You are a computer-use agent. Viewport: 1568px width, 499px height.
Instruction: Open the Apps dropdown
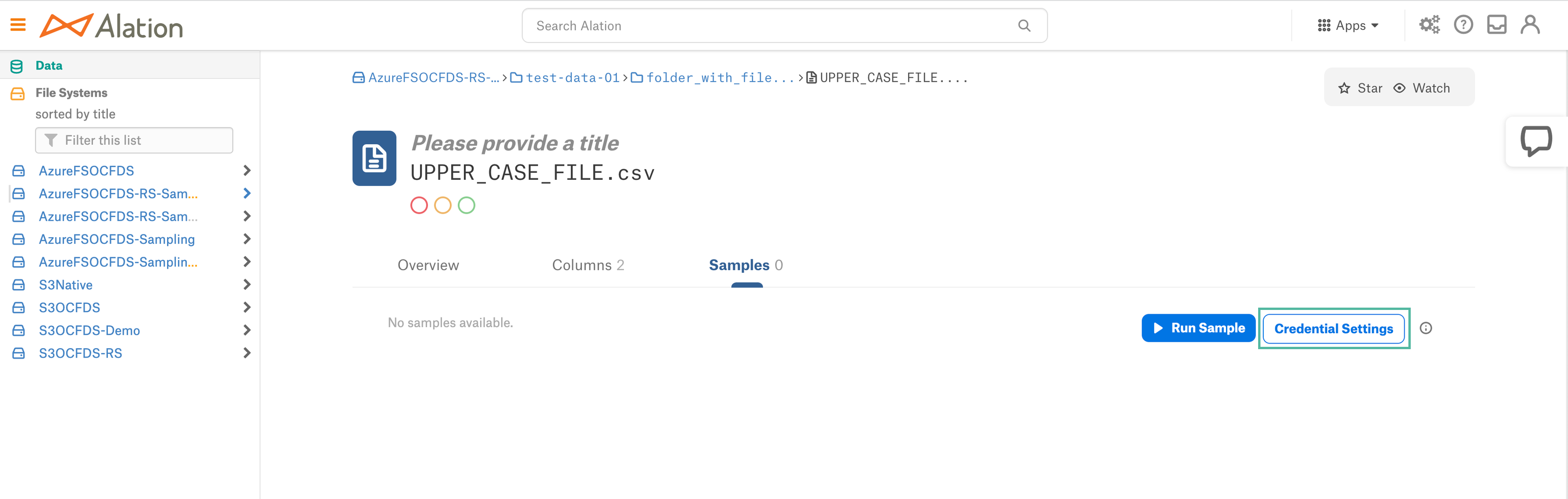1348,26
